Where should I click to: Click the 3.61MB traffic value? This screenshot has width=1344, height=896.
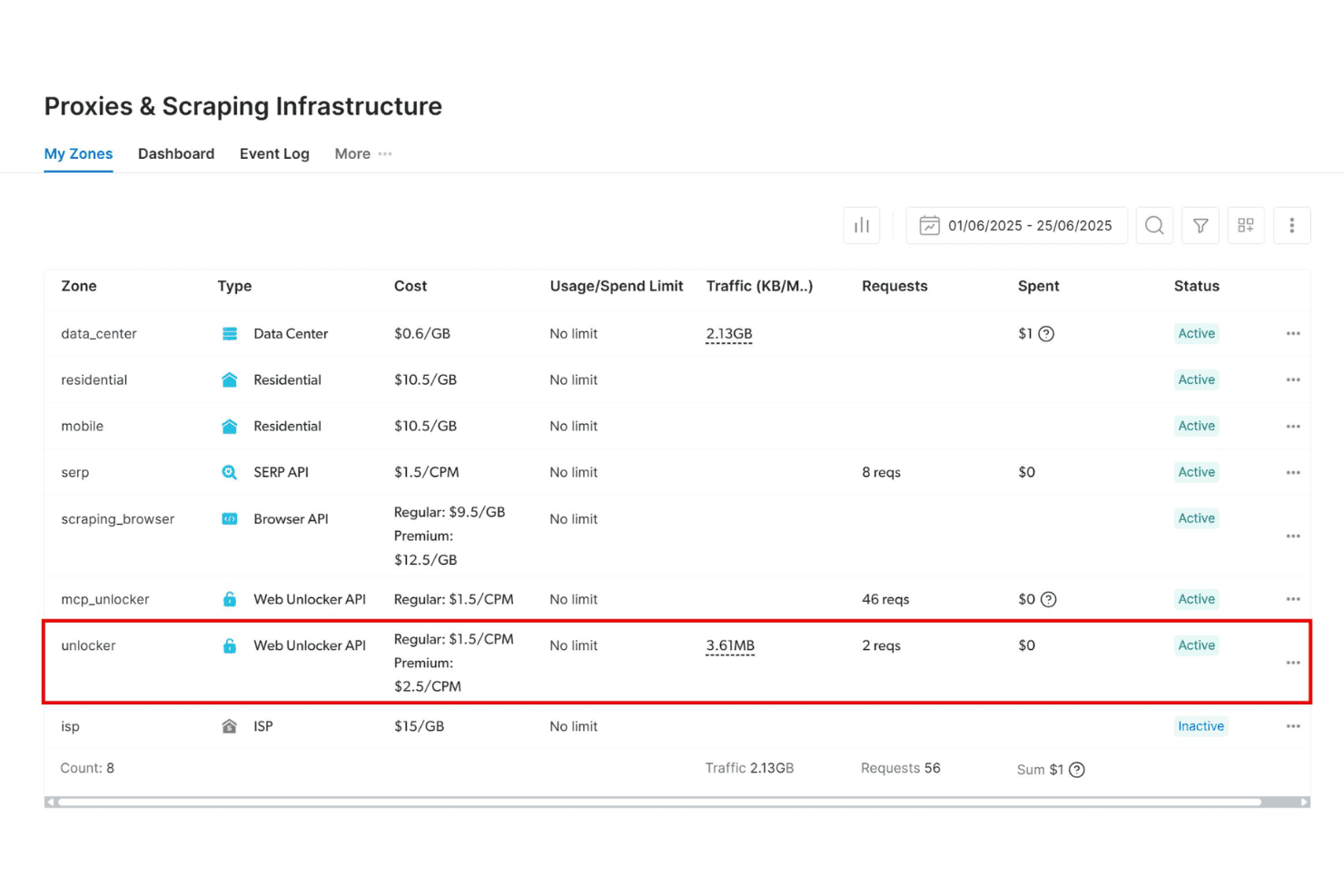(x=730, y=645)
